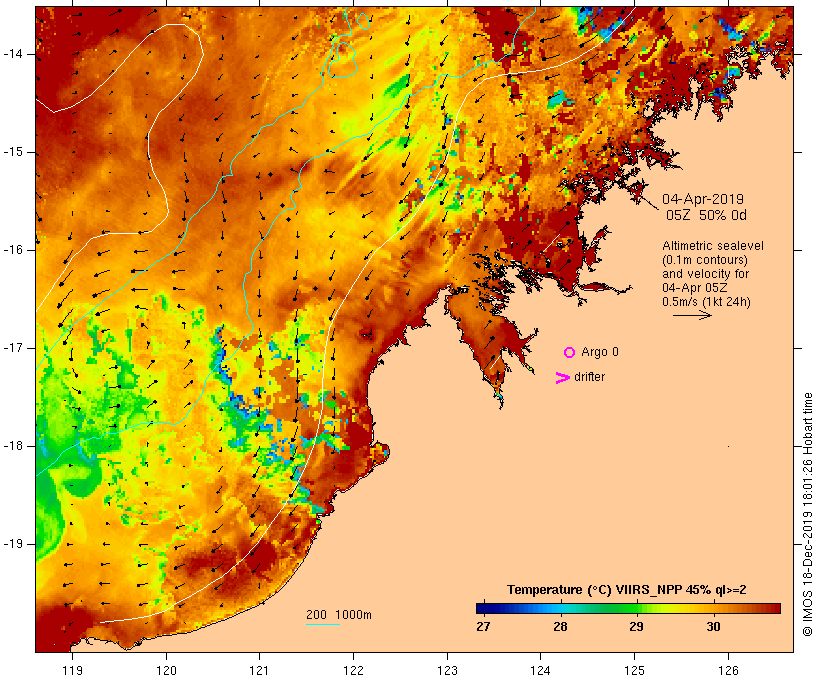The height and width of the screenshot is (680, 820).
Task: Click the magenta drifter arrow legend symbol
Action: pos(563,378)
